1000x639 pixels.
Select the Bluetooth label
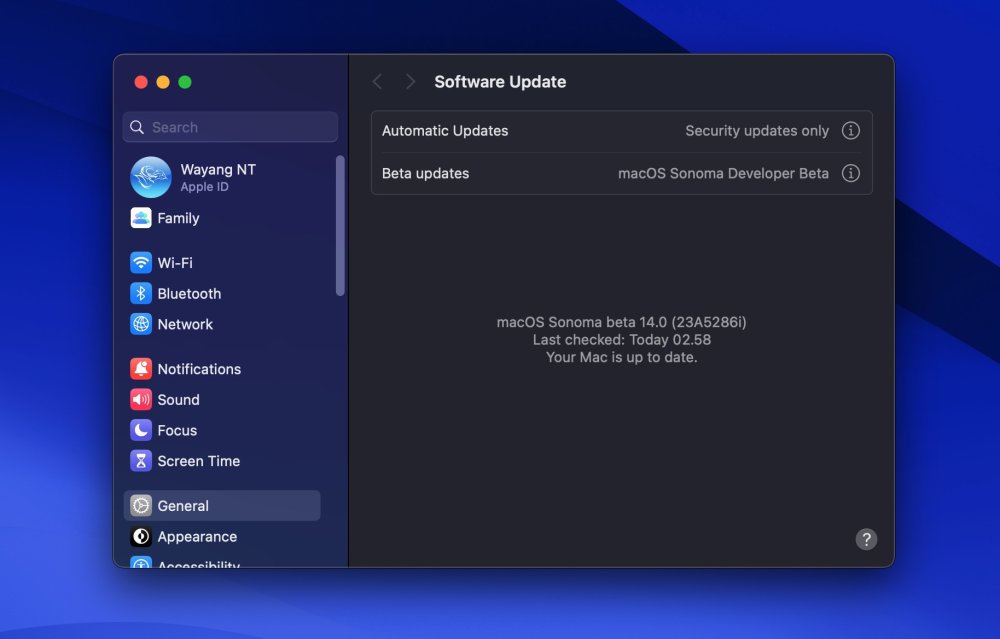coord(189,293)
